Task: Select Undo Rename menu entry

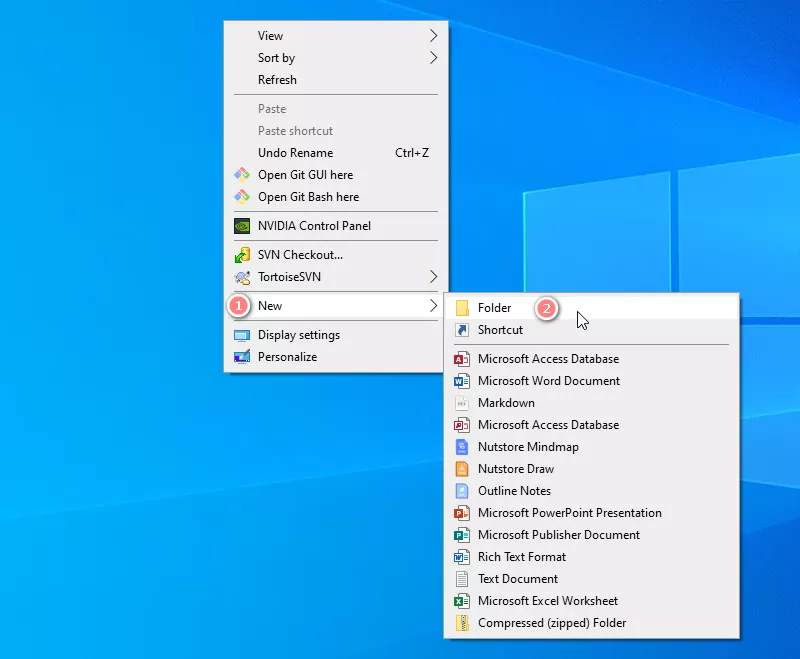Action: tap(336, 153)
